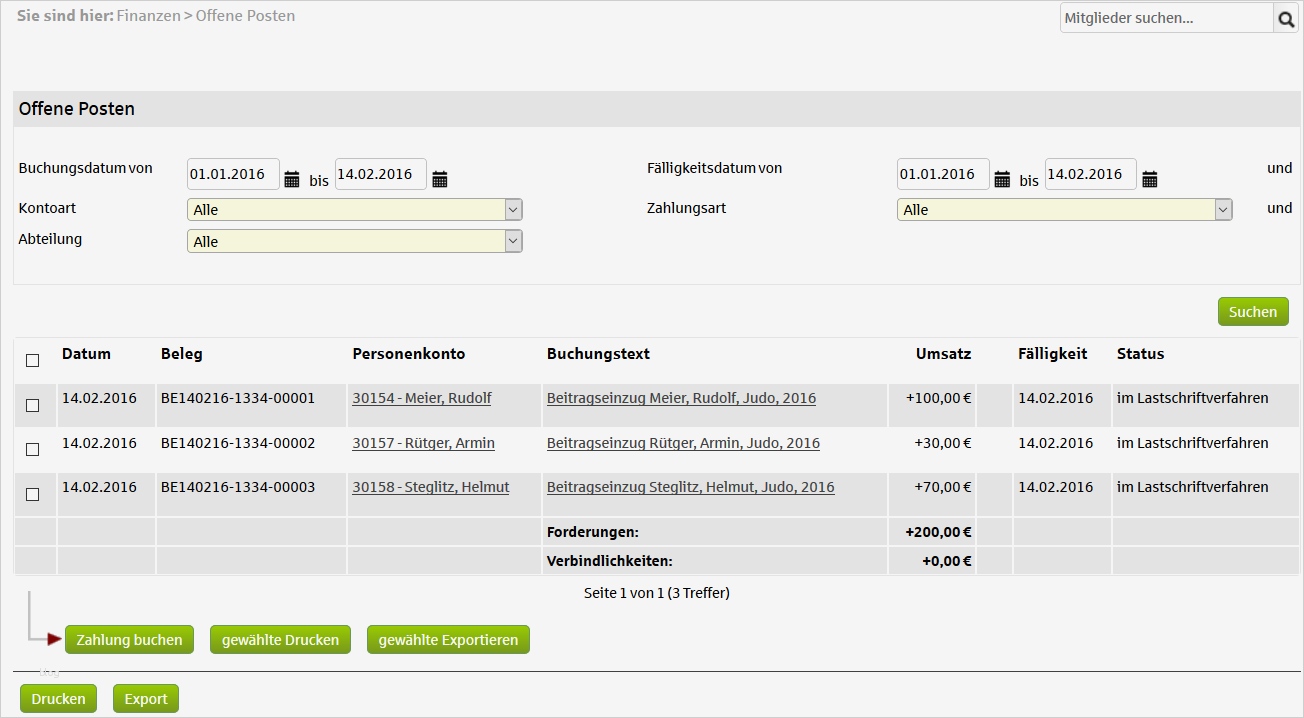Click the member search magnifier icon
The image size is (1304, 718).
point(1285,18)
